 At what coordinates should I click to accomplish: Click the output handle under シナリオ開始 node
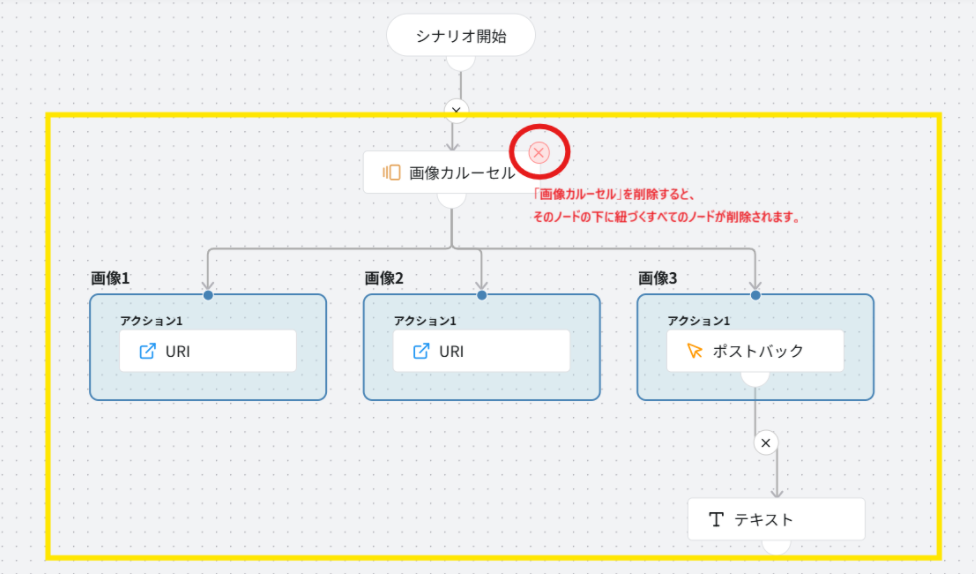(x=460, y=62)
